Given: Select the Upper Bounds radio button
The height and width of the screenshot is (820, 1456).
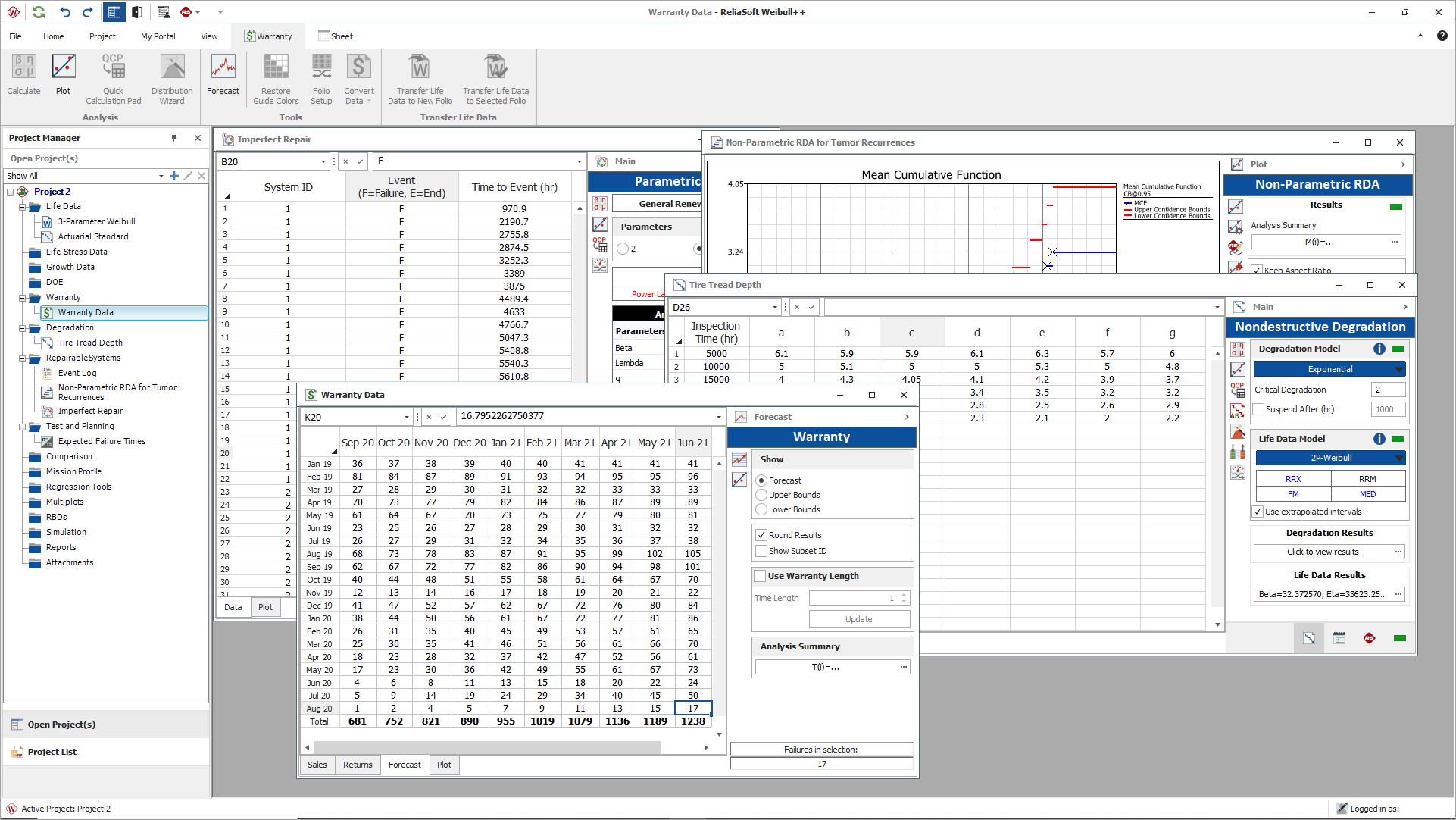Looking at the screenshot, I should coord(762,495).
